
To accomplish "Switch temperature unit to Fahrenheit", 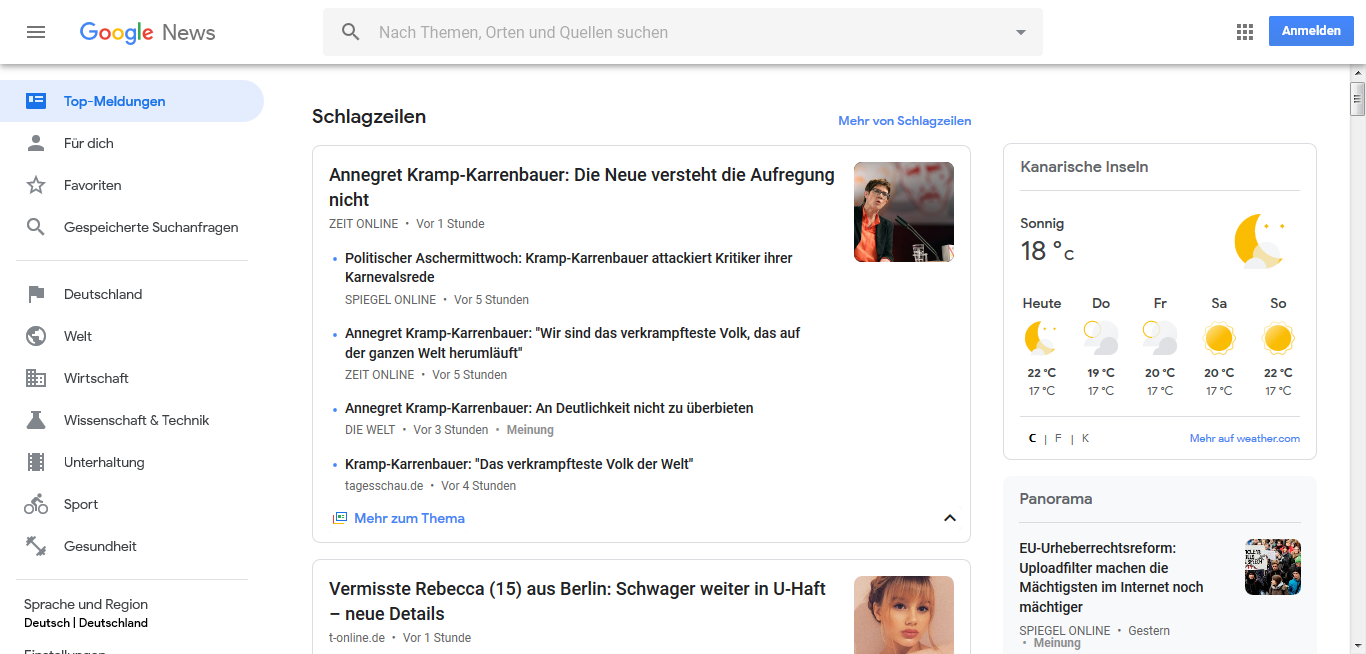I will click(x=1058, y=438).
